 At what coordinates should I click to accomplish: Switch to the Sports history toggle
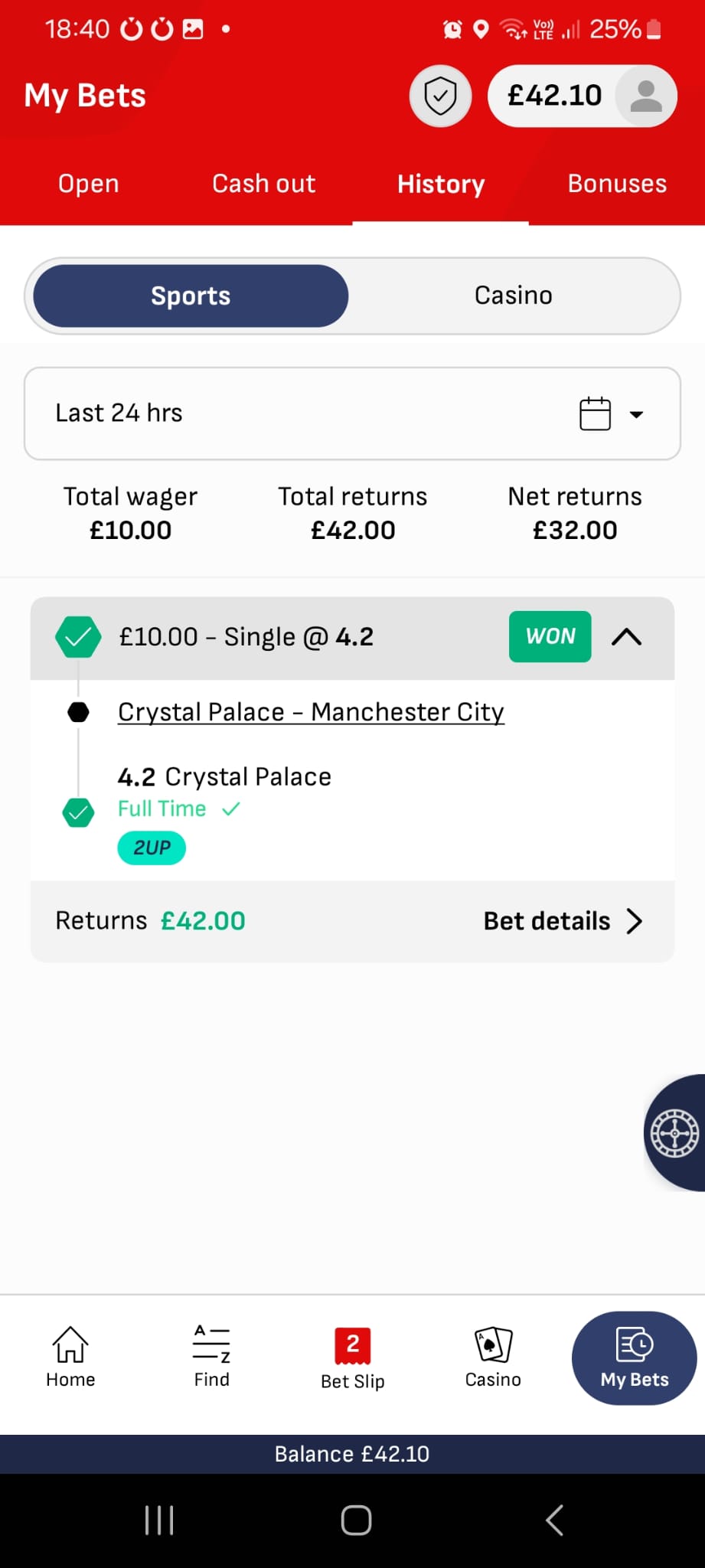[x=191, y=296]
